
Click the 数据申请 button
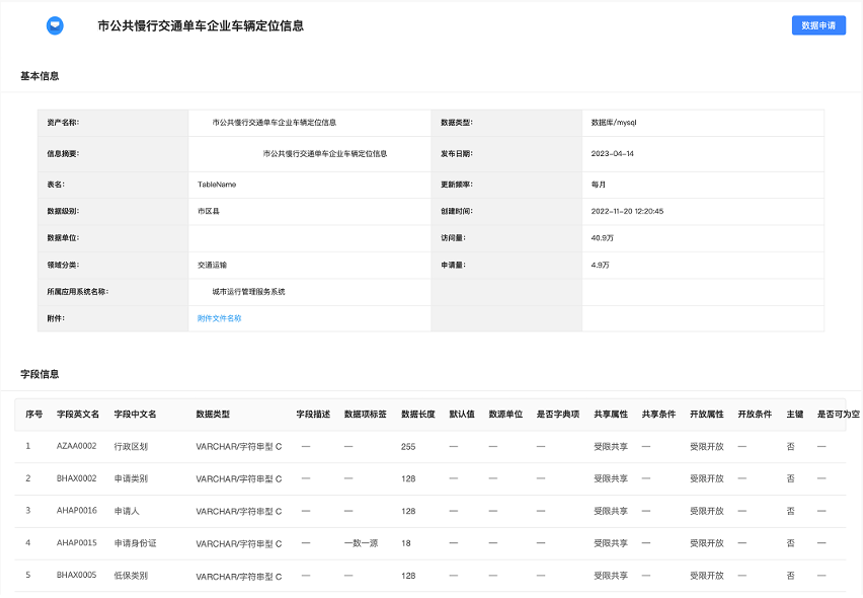coord(818,25)
